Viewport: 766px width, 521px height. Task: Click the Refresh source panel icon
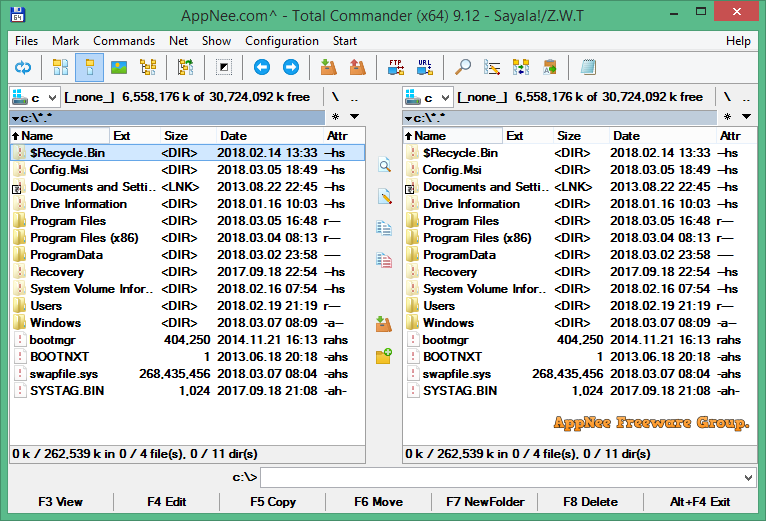coord(23,67)
